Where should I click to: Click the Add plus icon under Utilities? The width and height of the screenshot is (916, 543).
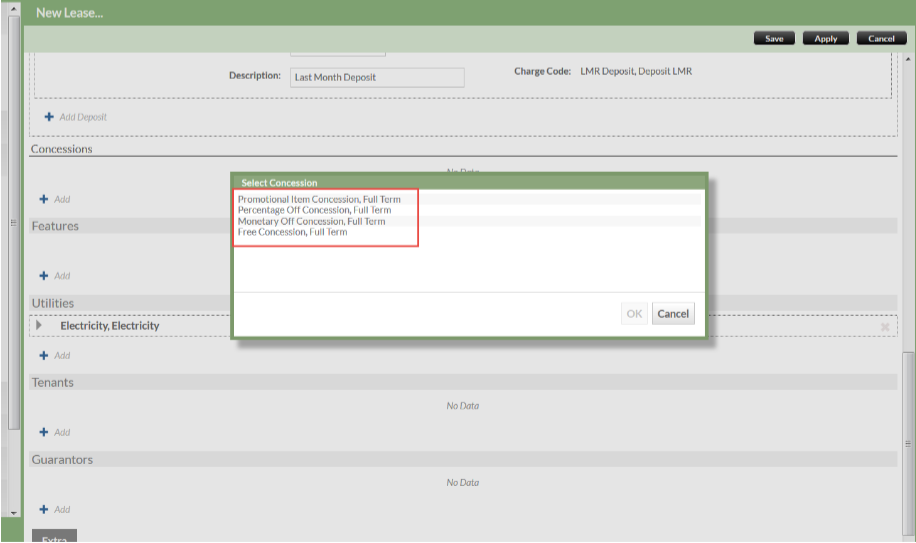44,355
